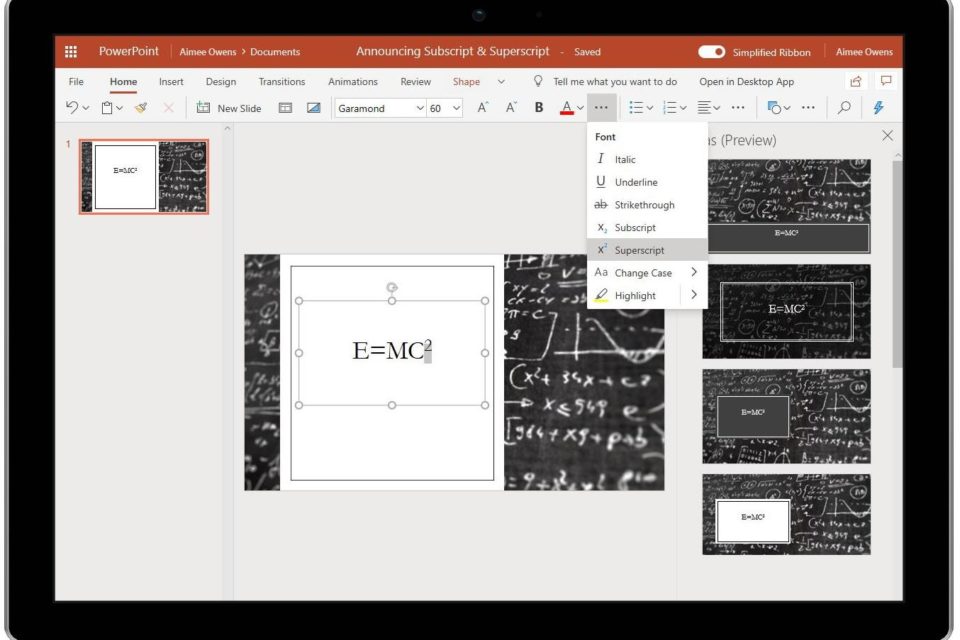The width and height of the screenshot is (960, 640).
Task: Switch to the Transitions tab
Action: click(282, 81)
